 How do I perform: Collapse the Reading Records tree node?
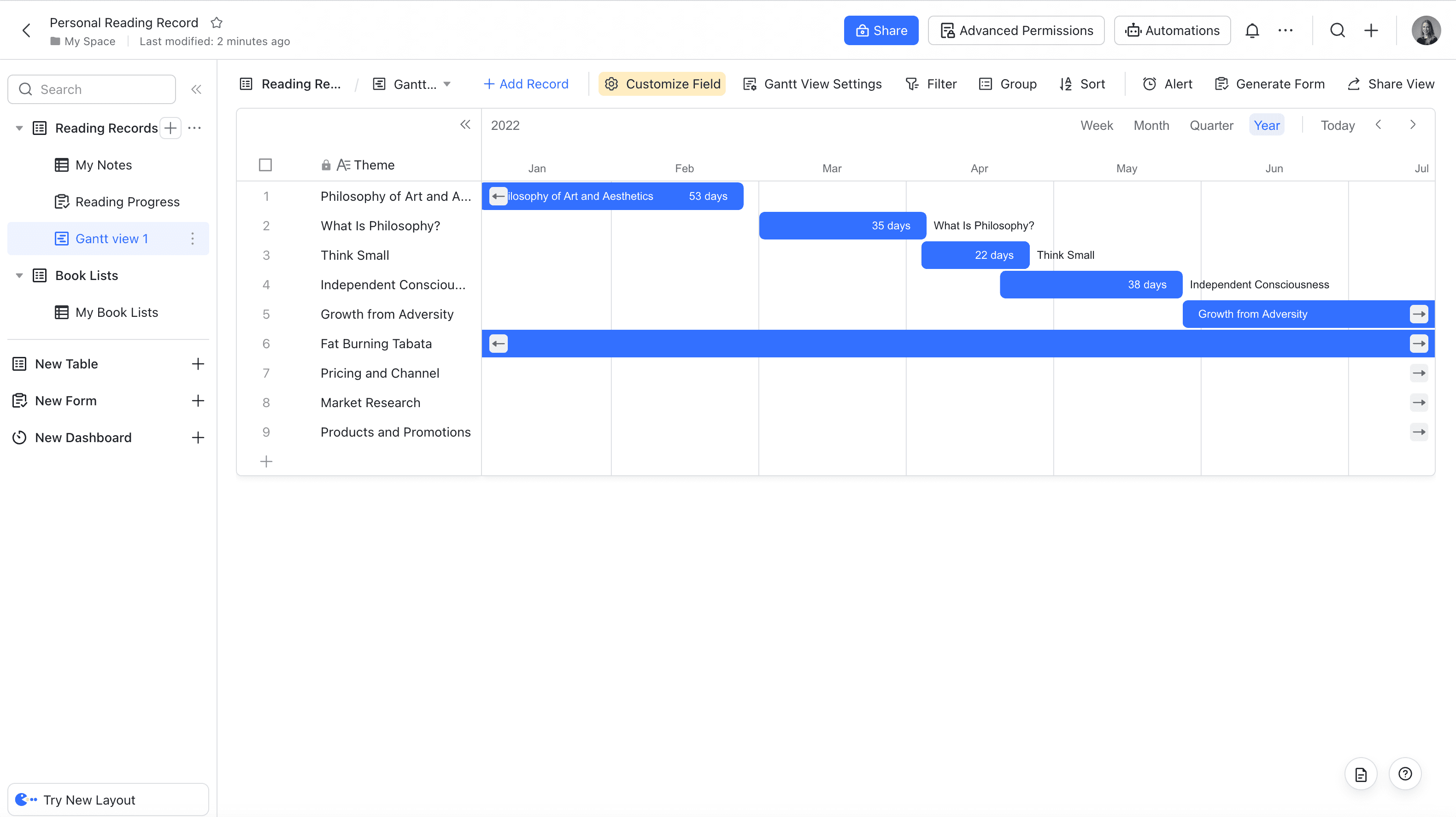pyautogui.click(x=19, y=128)
